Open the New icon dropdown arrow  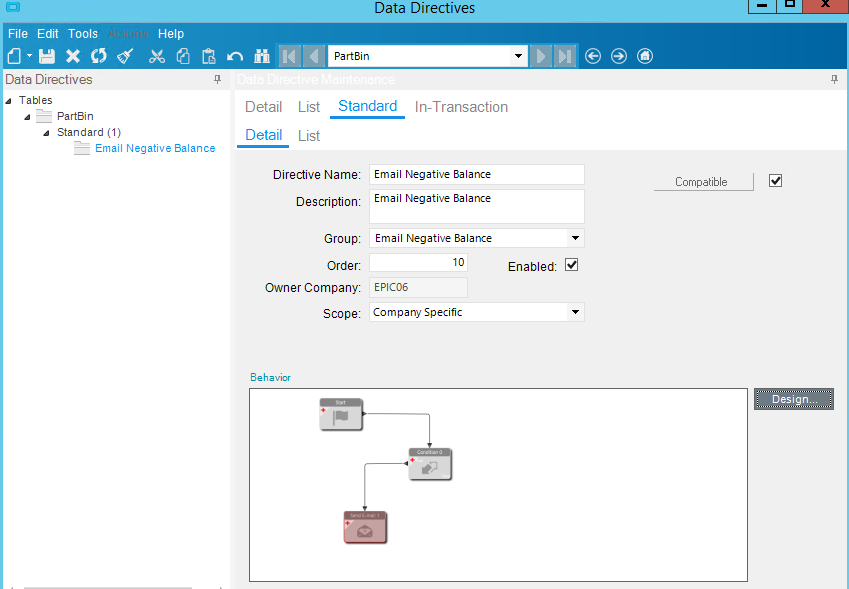29,56
